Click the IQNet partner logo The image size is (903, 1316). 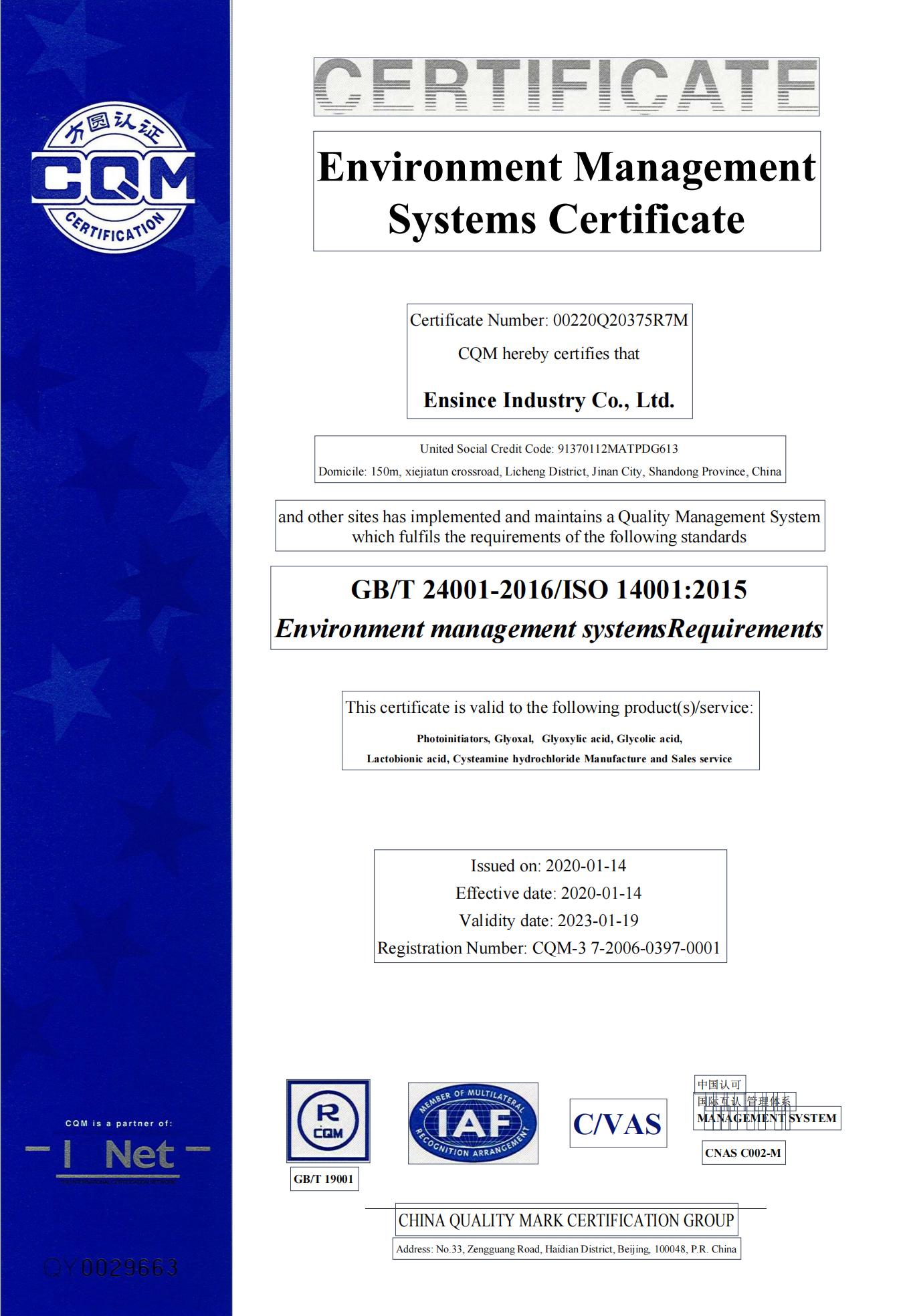pyautogui.click(x=118, y=1156)
